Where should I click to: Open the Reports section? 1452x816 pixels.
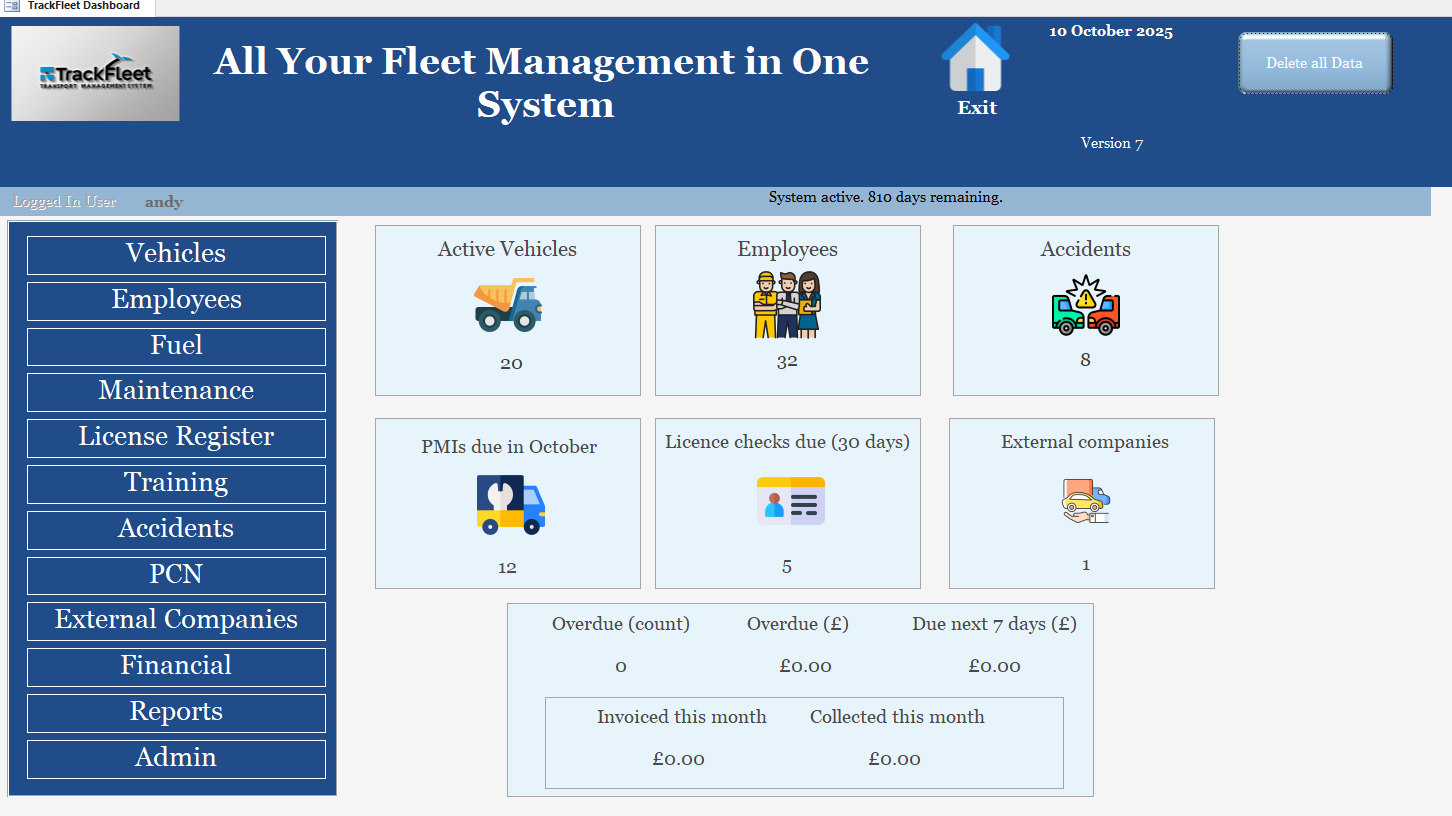pyautogui.click(x=176, y=712)
